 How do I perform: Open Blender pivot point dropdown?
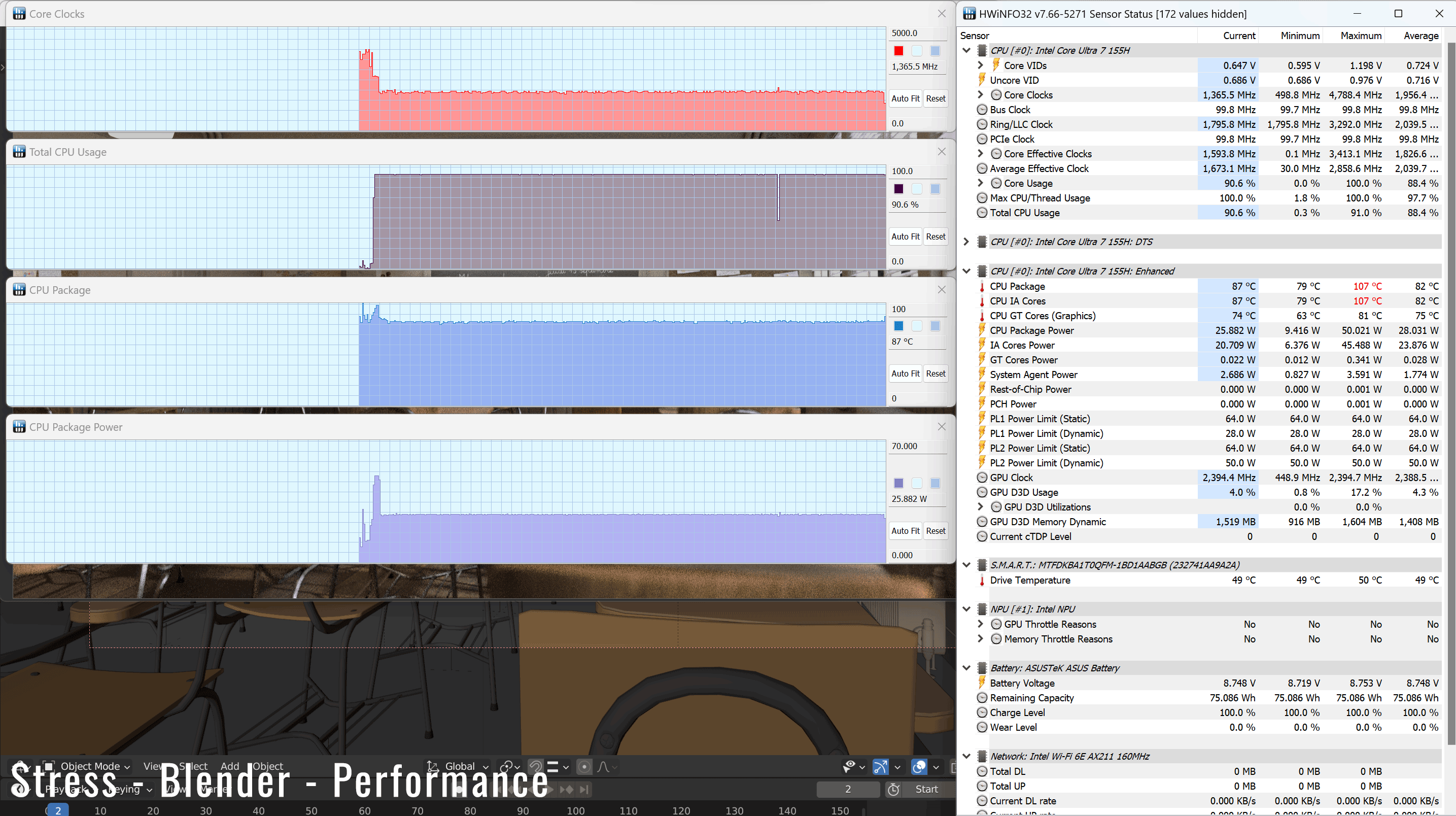pos(510,766)
